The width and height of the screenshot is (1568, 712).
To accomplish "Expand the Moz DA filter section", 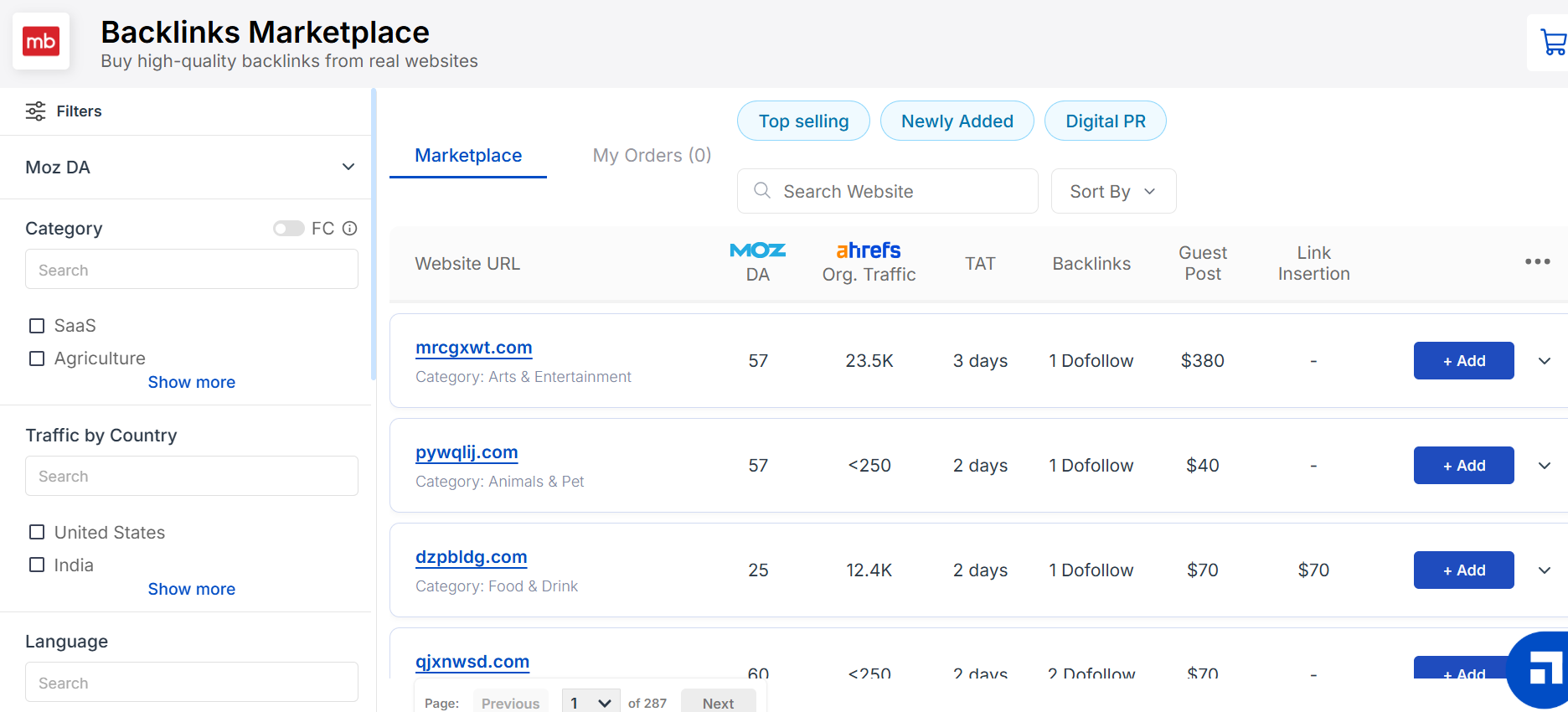I will 348,167.
